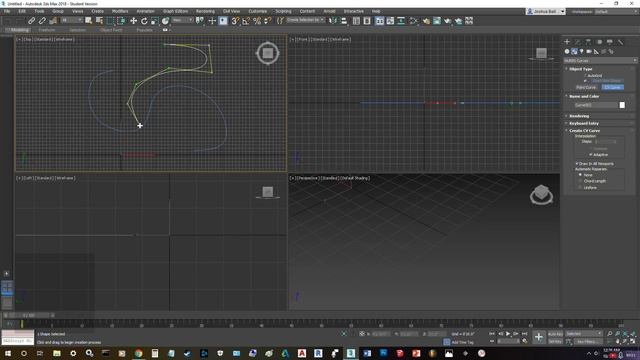Viewport: 640px width, 360px height.
Task: Open the Create Selection Set dropdown
Action: tap(305, 20)
